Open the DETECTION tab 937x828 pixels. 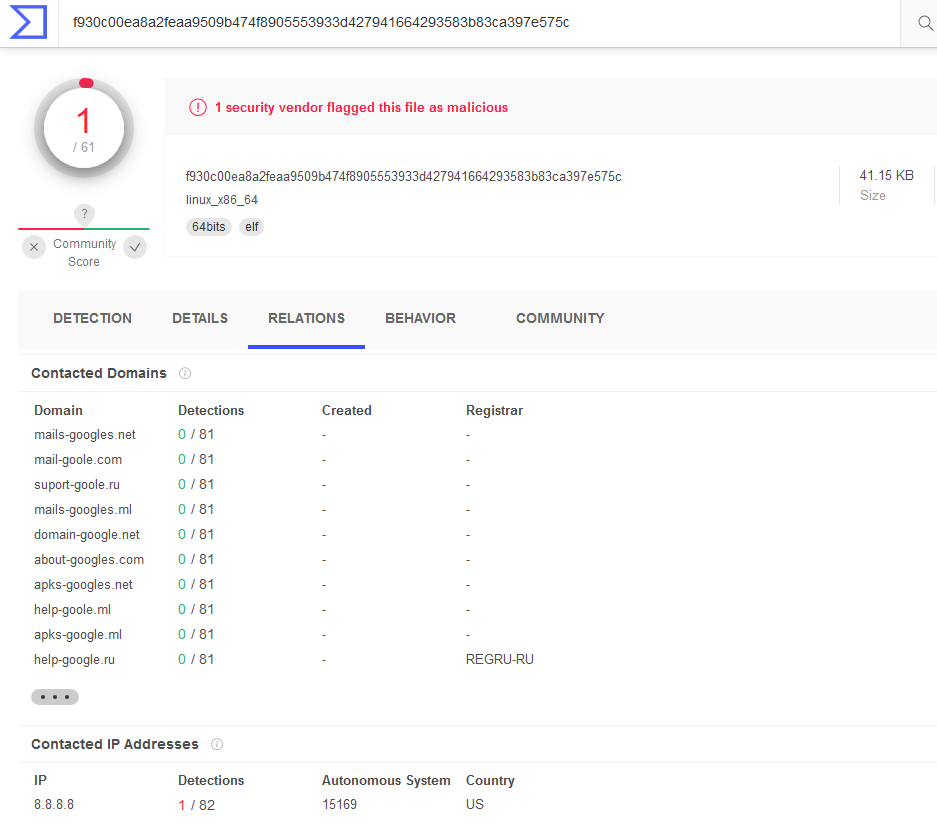93,318
